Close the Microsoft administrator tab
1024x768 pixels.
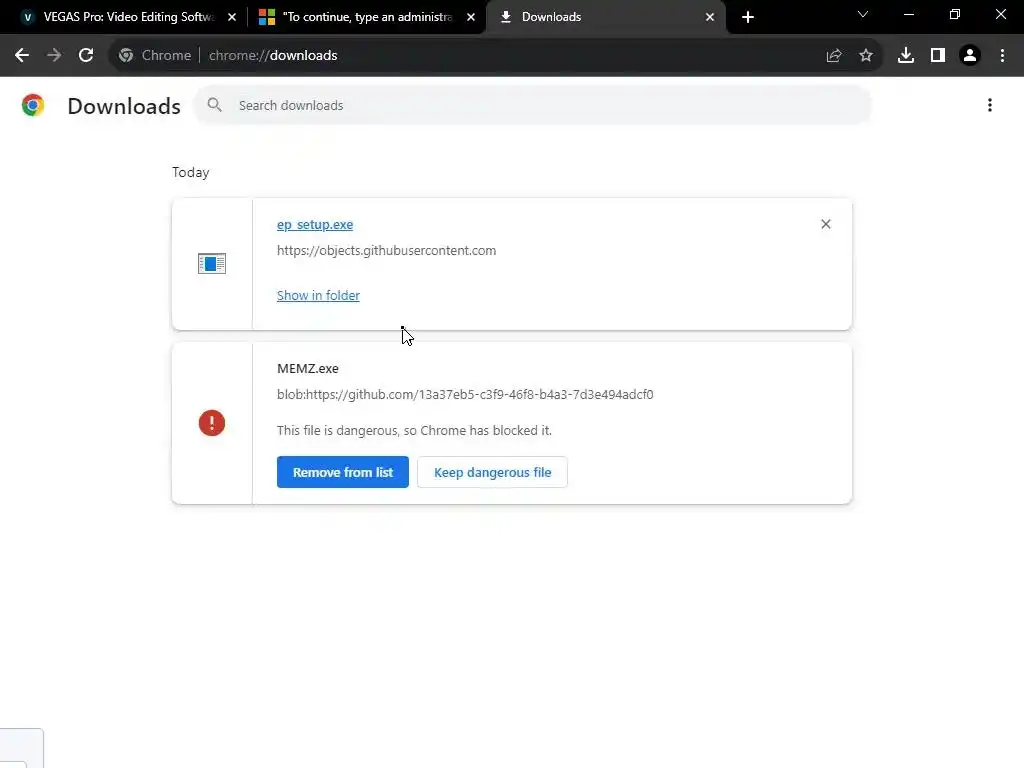(x=471, y=17)
